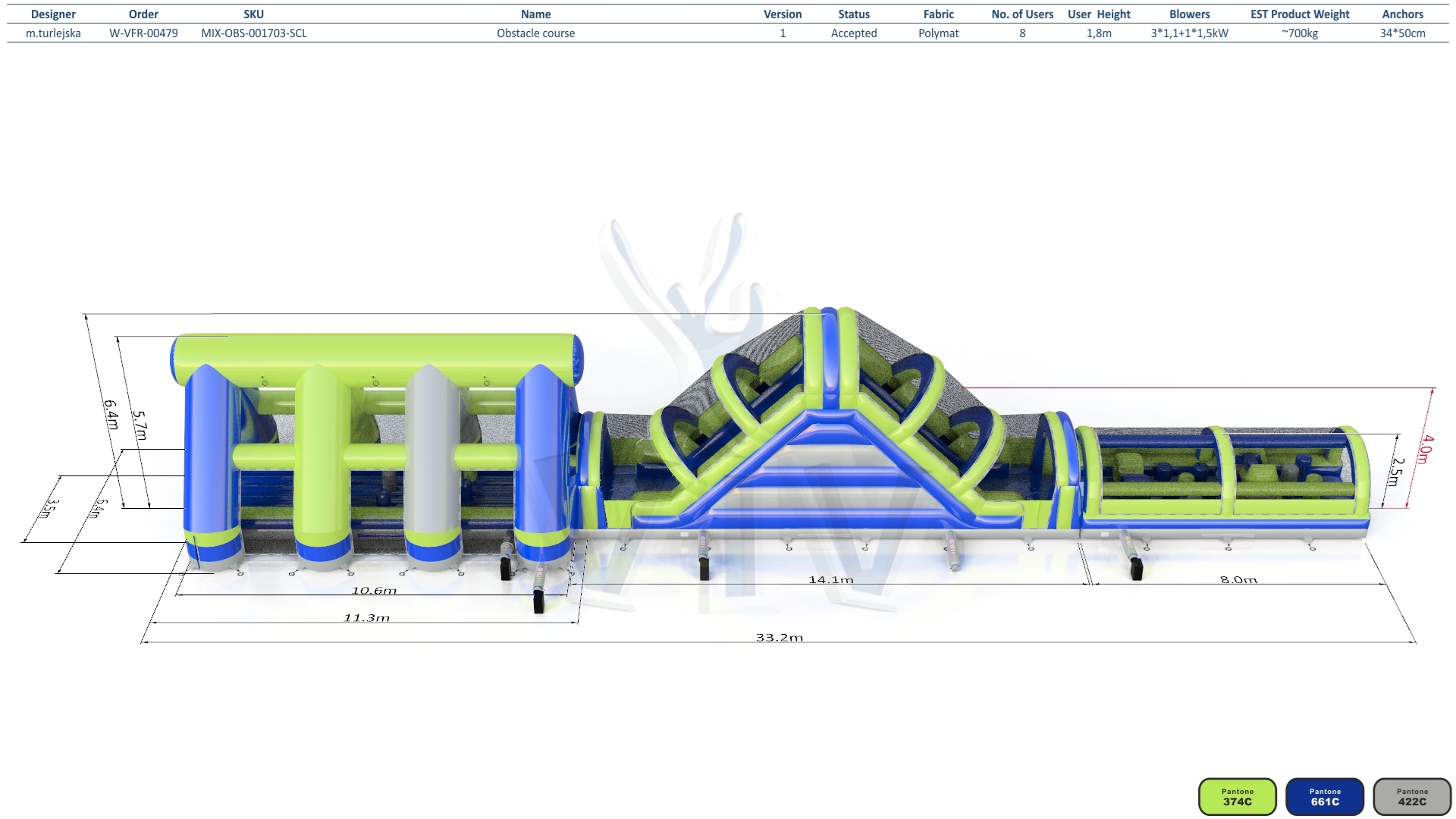Viewport: 1456px width, 819px height.
Task: Click the Designer column header
Action: click(53, 14)
